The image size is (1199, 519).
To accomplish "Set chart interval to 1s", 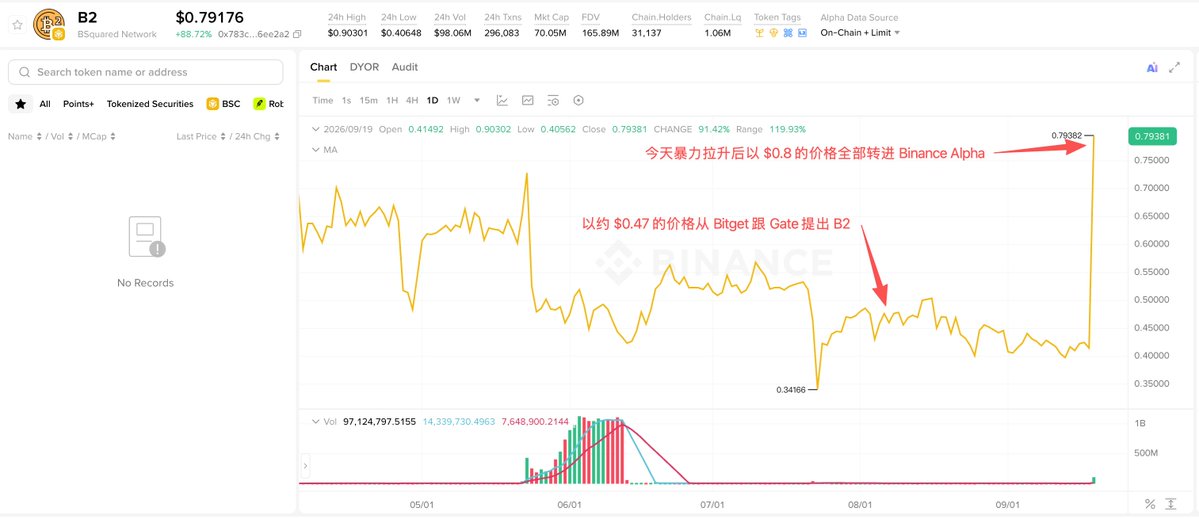I will [x=346, y=100].
